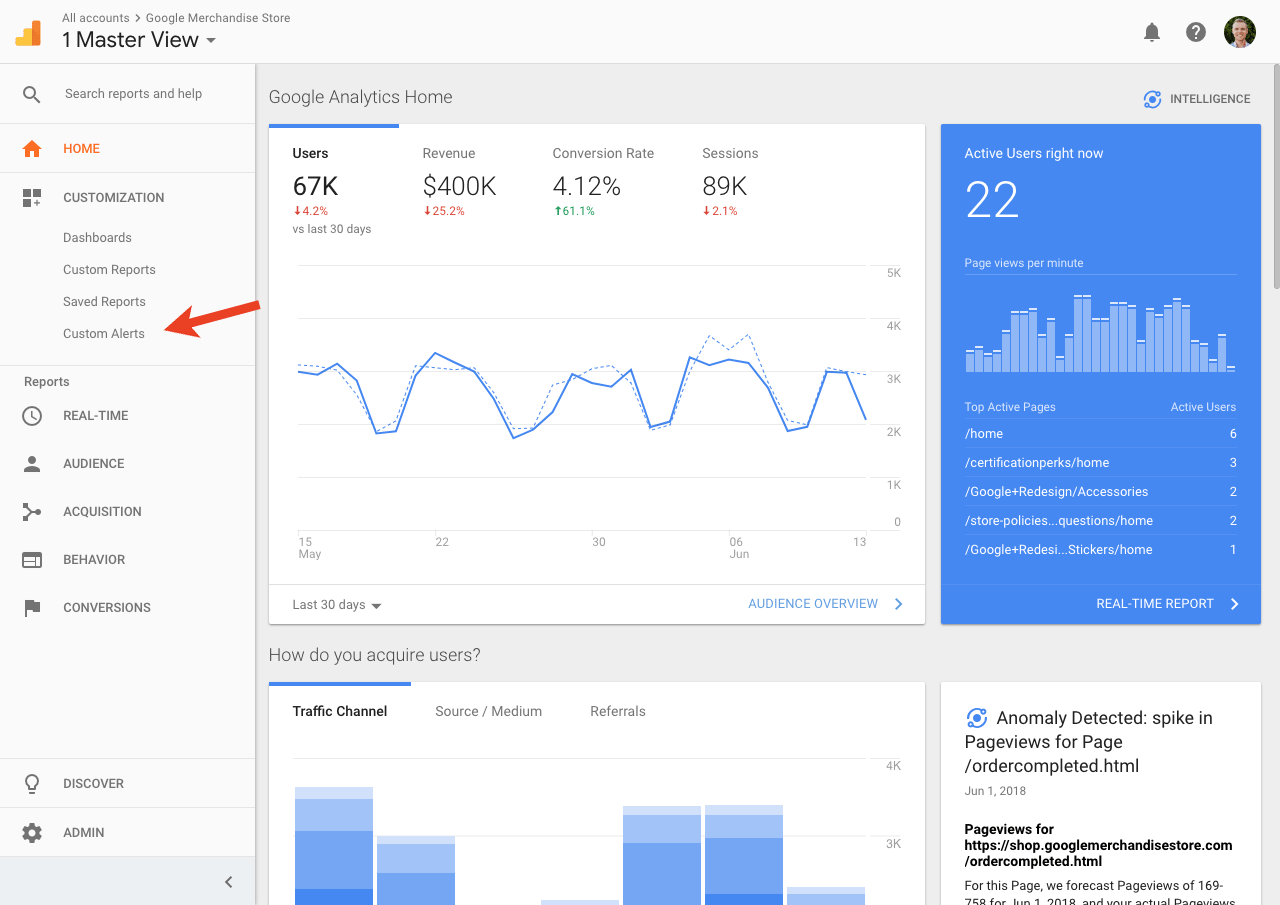Click the Google Analytics Home heading
1280x905 pixels.
[360, 97]
